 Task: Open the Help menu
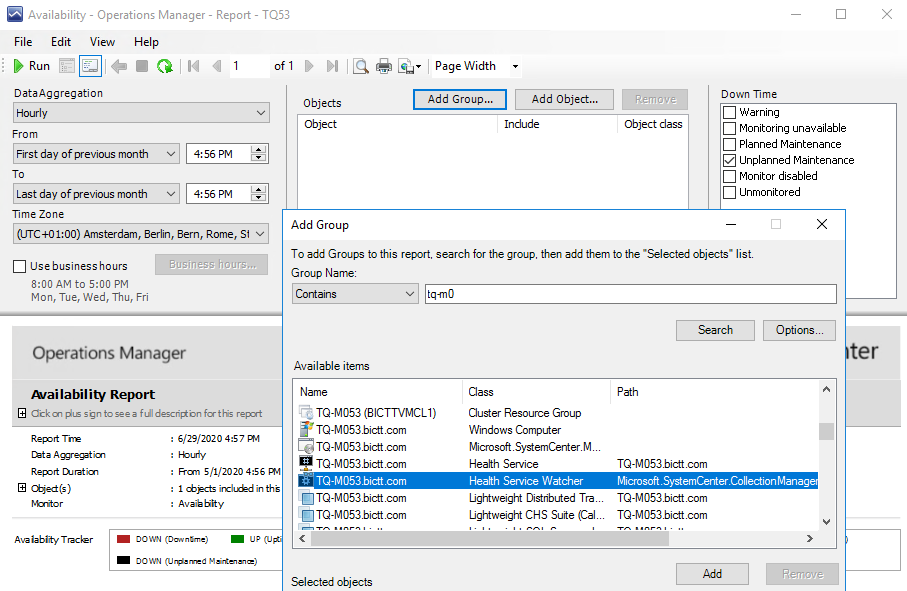[146, 42]
